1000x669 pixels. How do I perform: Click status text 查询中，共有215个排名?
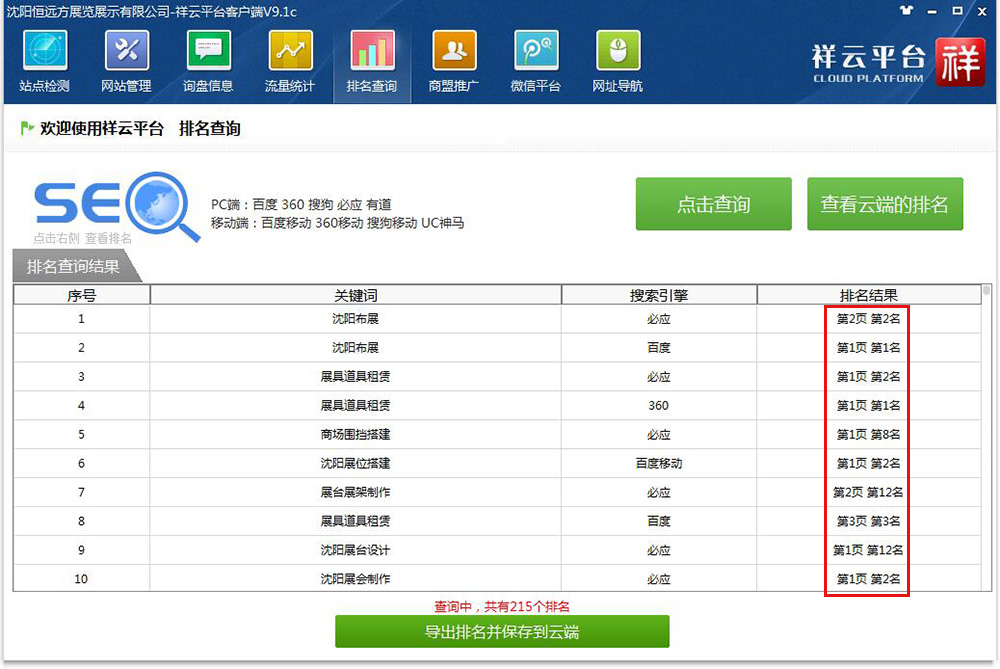[x=502, y=607]
